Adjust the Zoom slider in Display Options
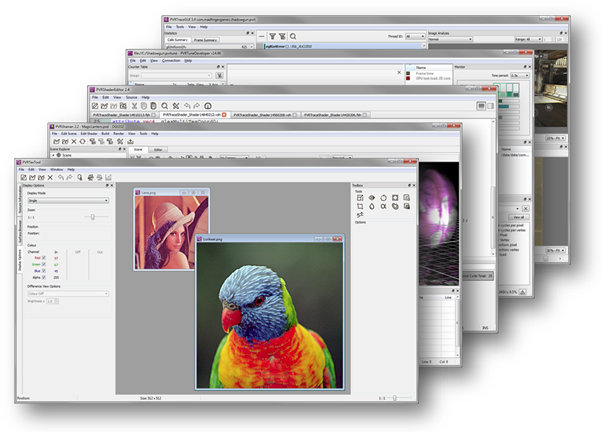602x432 pixels. [x=93, y=217]
